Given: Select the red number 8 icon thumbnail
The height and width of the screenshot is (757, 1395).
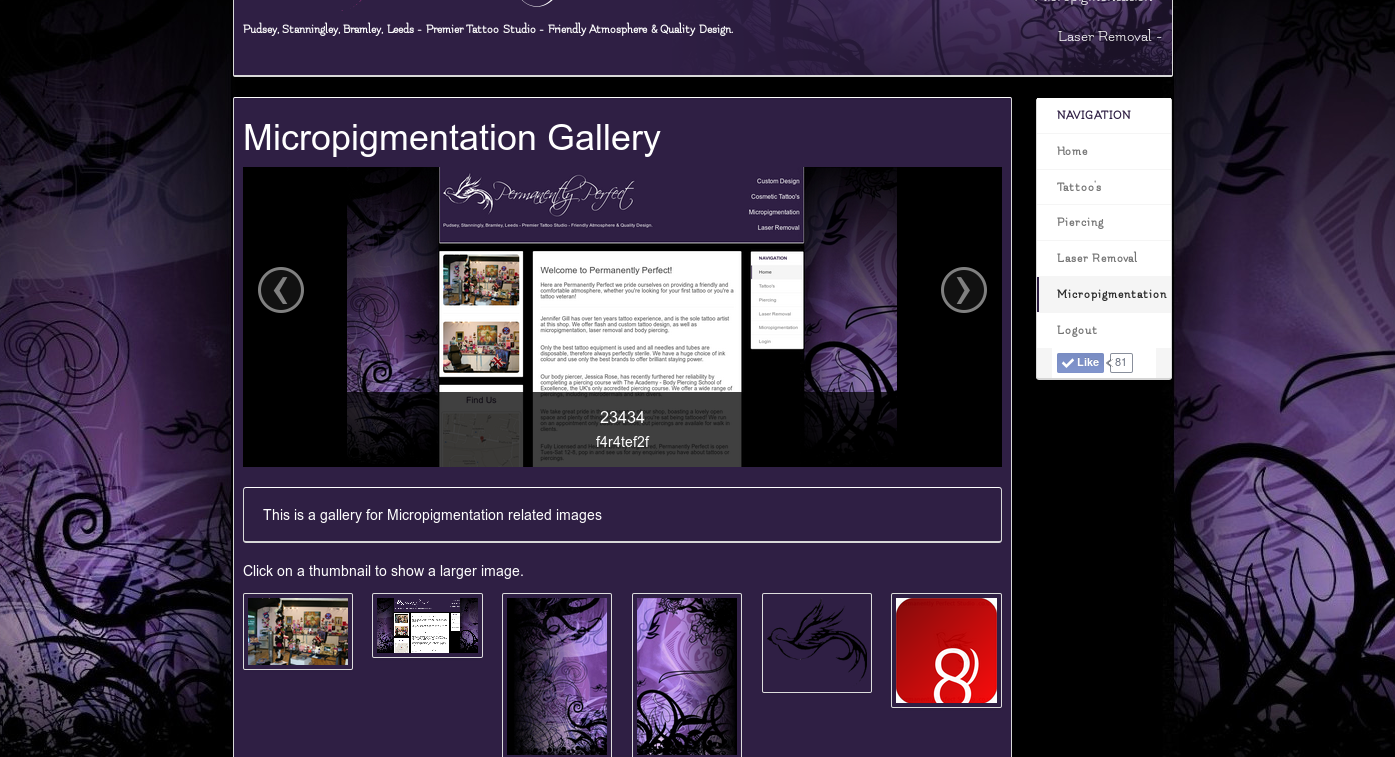Looking at the screenshot, I should tap(946, 650).
